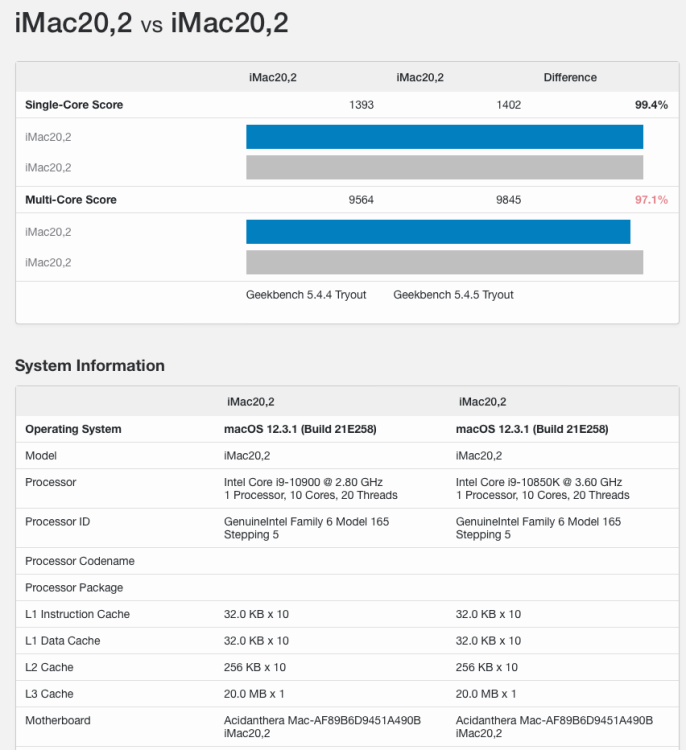Click the first iMac20,2 column header in scores table
The image size is (686, 750).
[273, 77]
